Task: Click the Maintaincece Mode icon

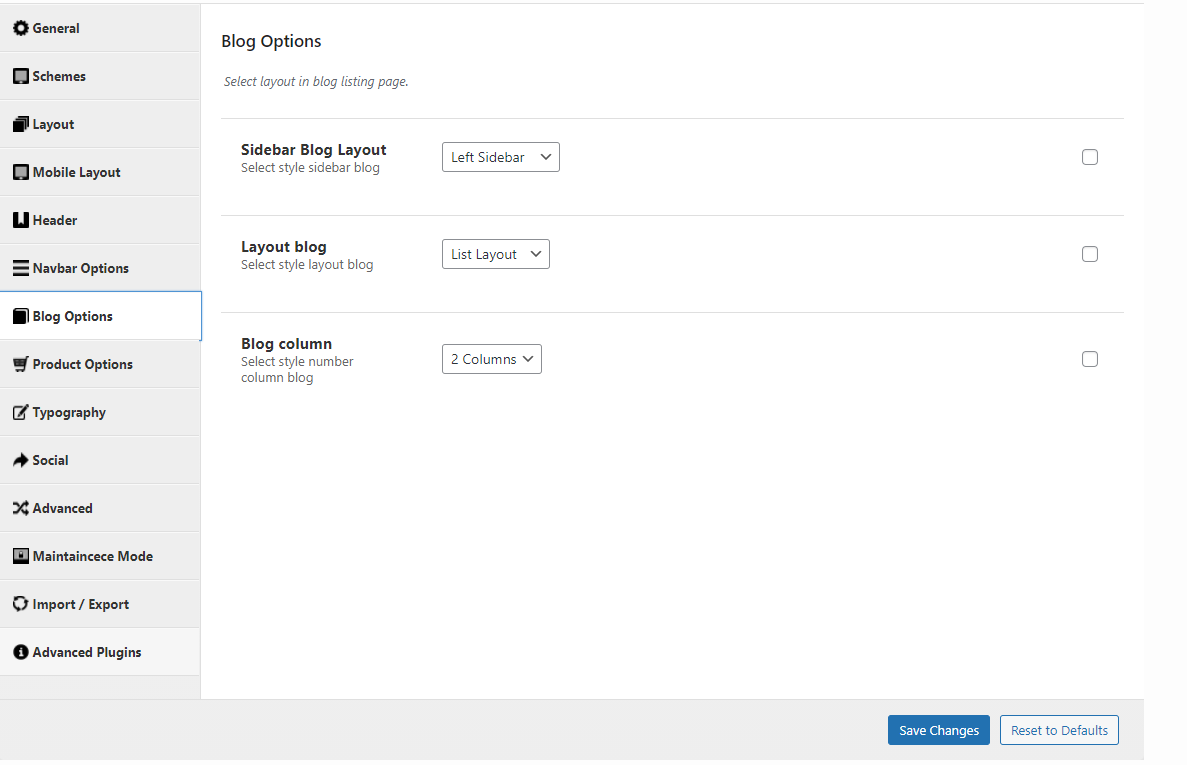Action: 20,556
